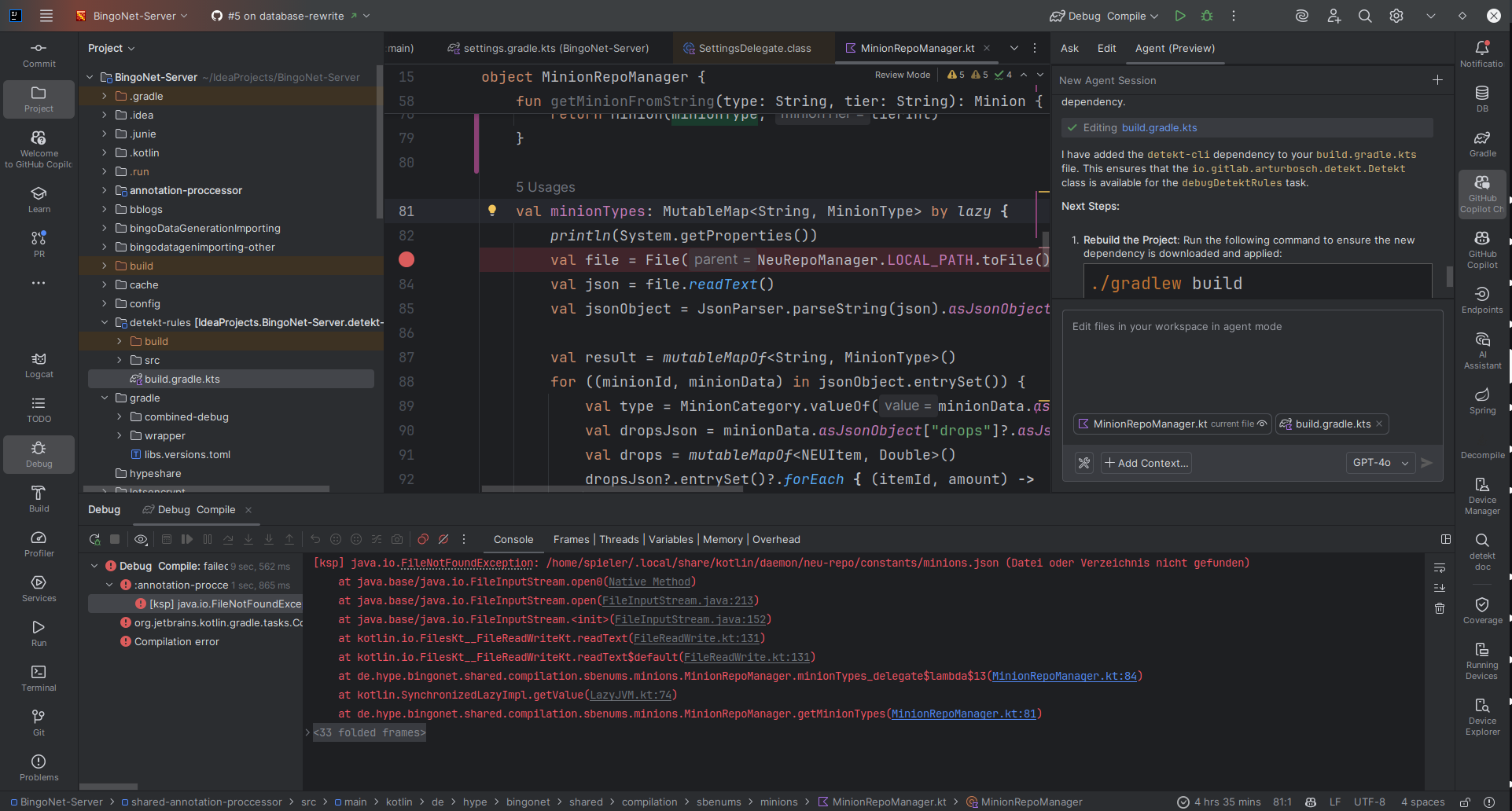
Task: Click the Debug bug icon in top toolbar
Action: [1207, 16]
